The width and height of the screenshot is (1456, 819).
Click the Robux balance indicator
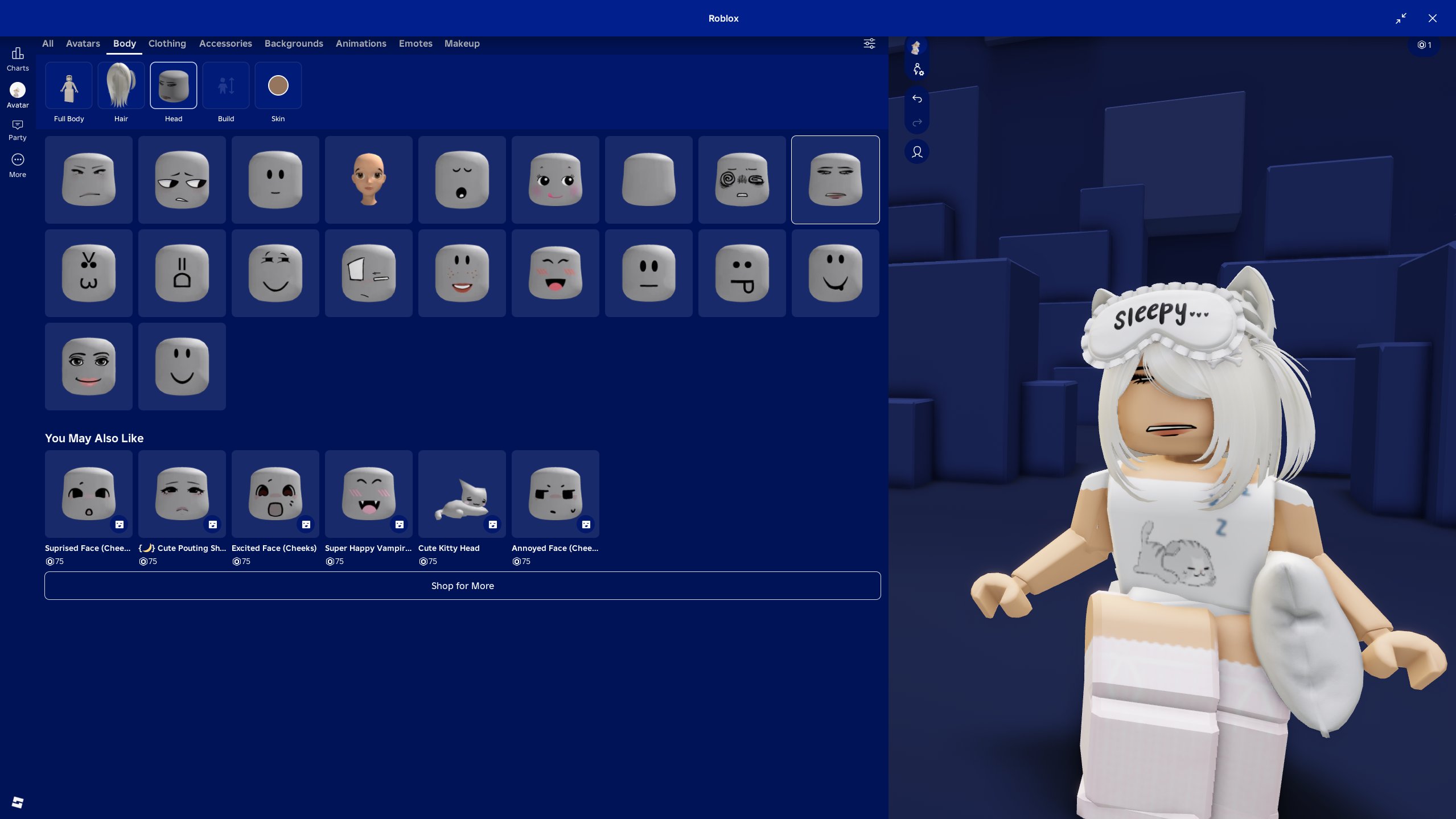click(x=1424, y=45)
